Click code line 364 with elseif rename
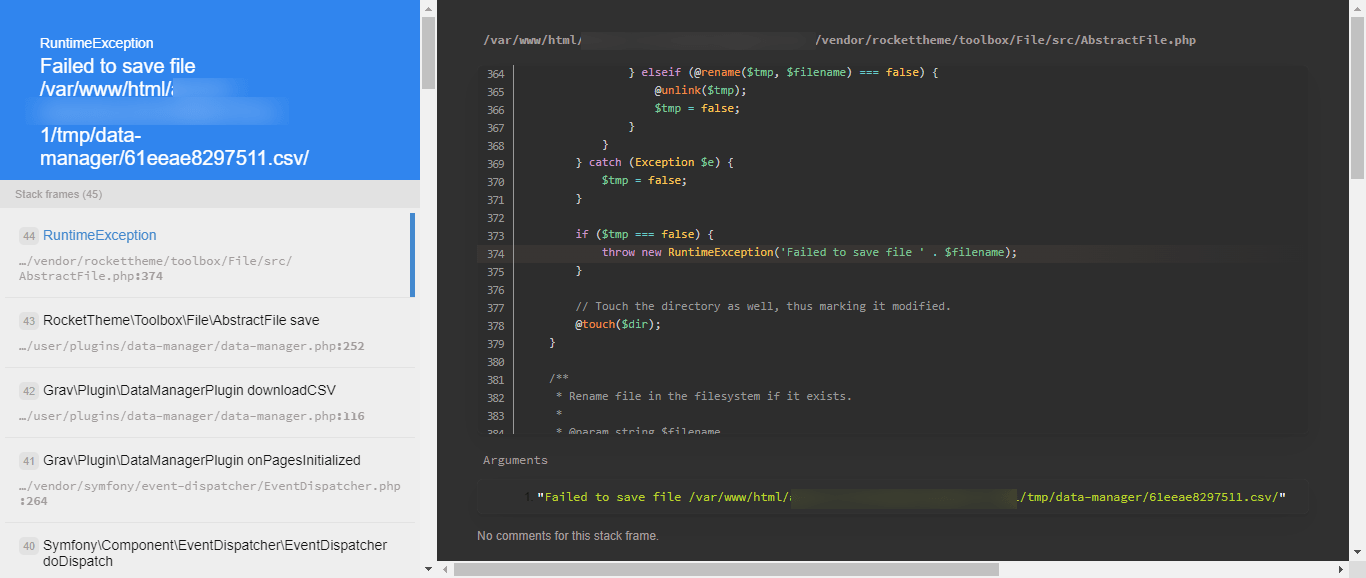Image resolution: width=1366 pixels, height=578 pixels. click(x=782, y=73)
